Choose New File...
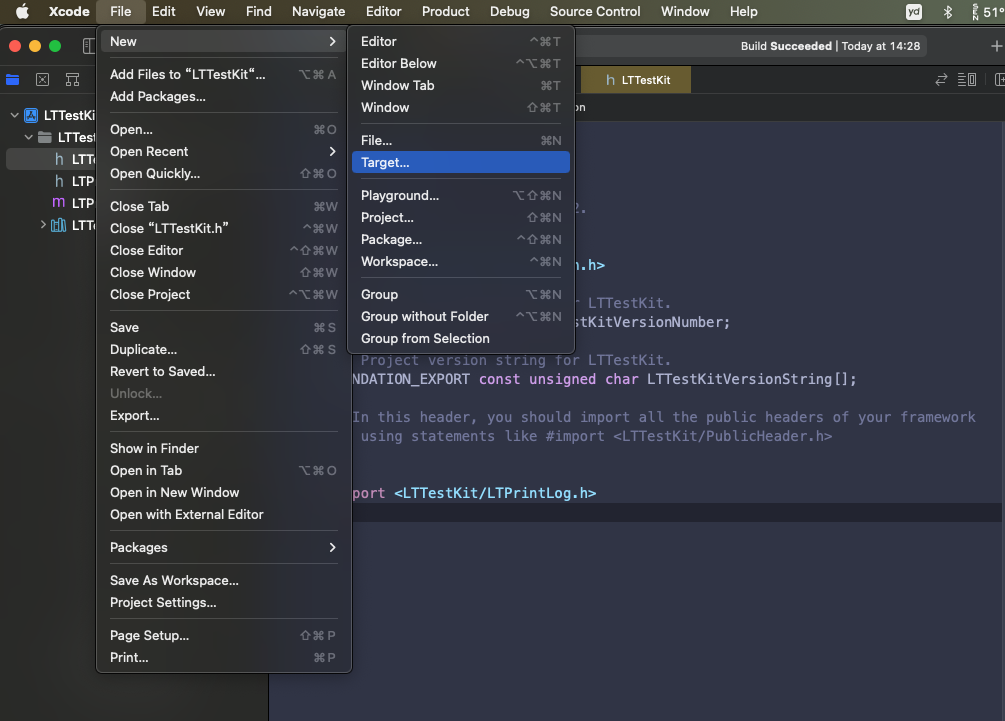This screenshot has width=1005, height=721. tap(461, 140)
